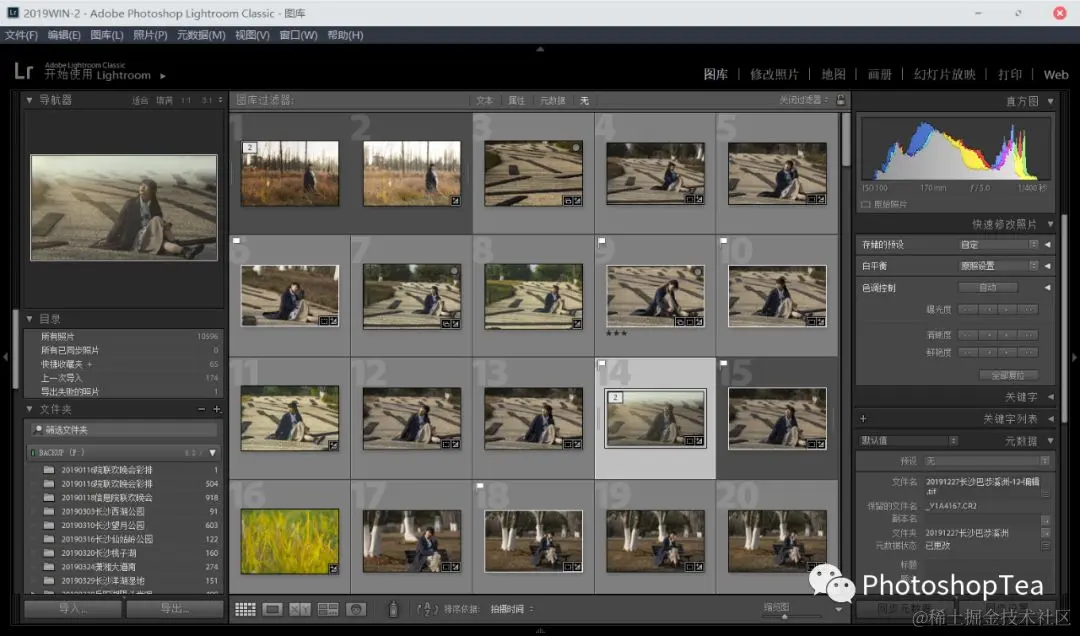Click the 导出... button

pyautogui.click(x=175, y=608)
